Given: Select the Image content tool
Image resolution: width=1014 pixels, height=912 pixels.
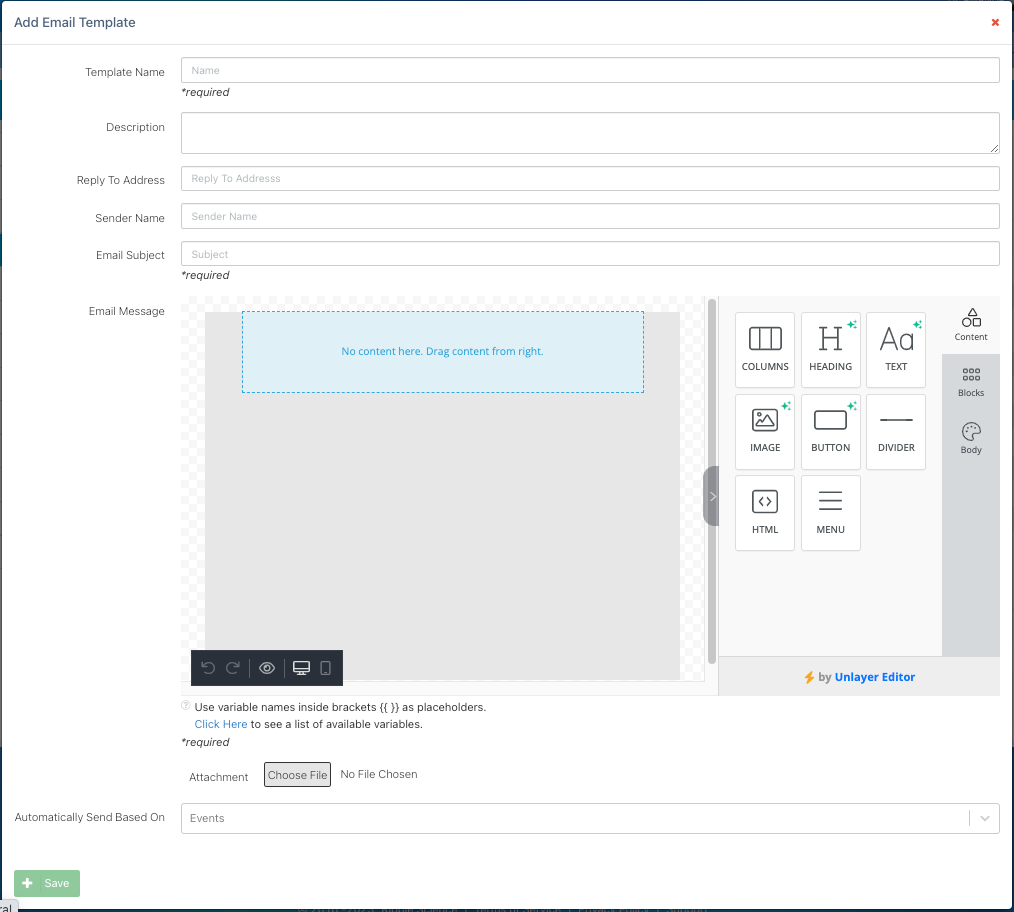Looking at the screenshot, I should click(x=765, y=431).
